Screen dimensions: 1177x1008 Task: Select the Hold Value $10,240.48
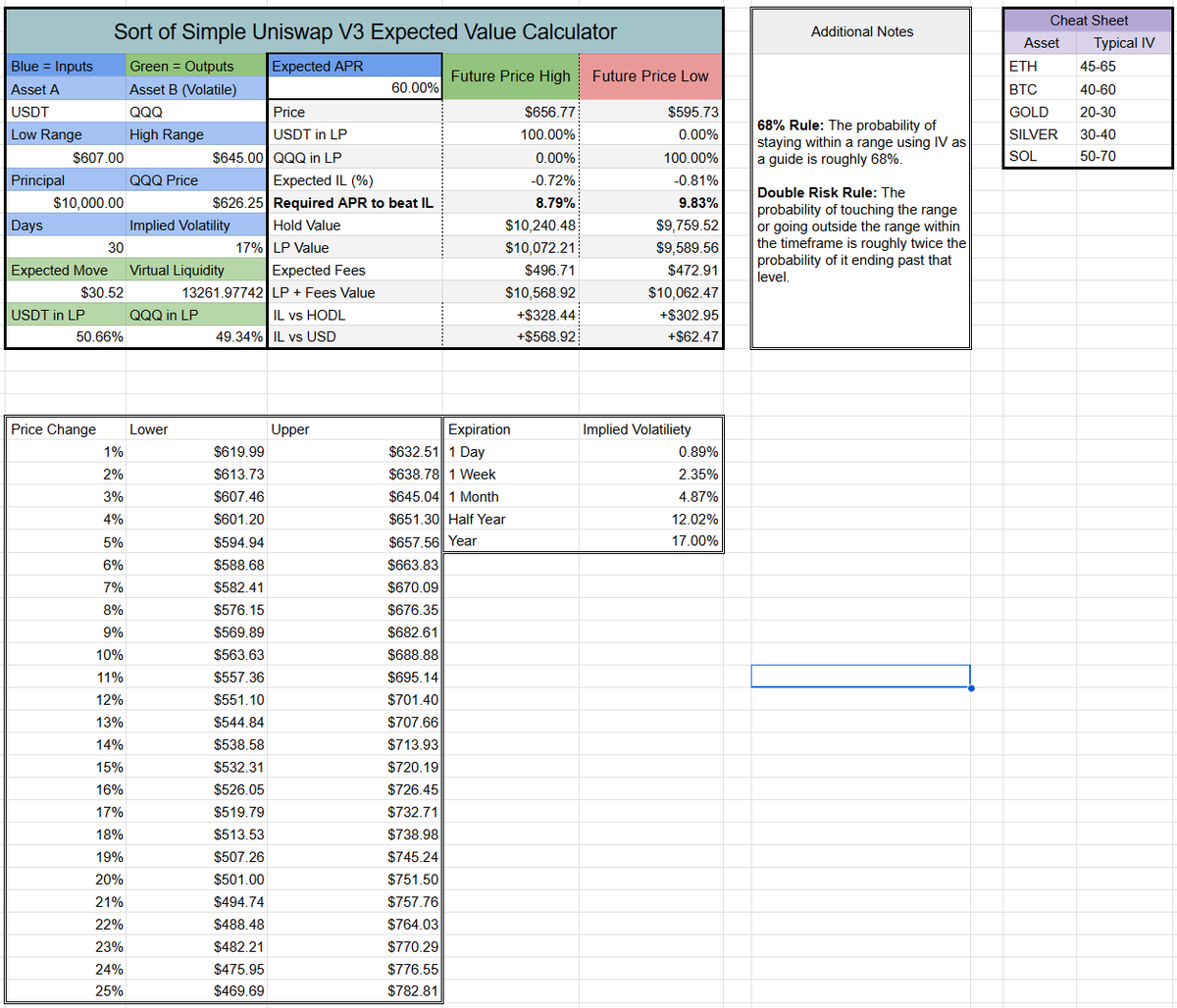[511, 226]
